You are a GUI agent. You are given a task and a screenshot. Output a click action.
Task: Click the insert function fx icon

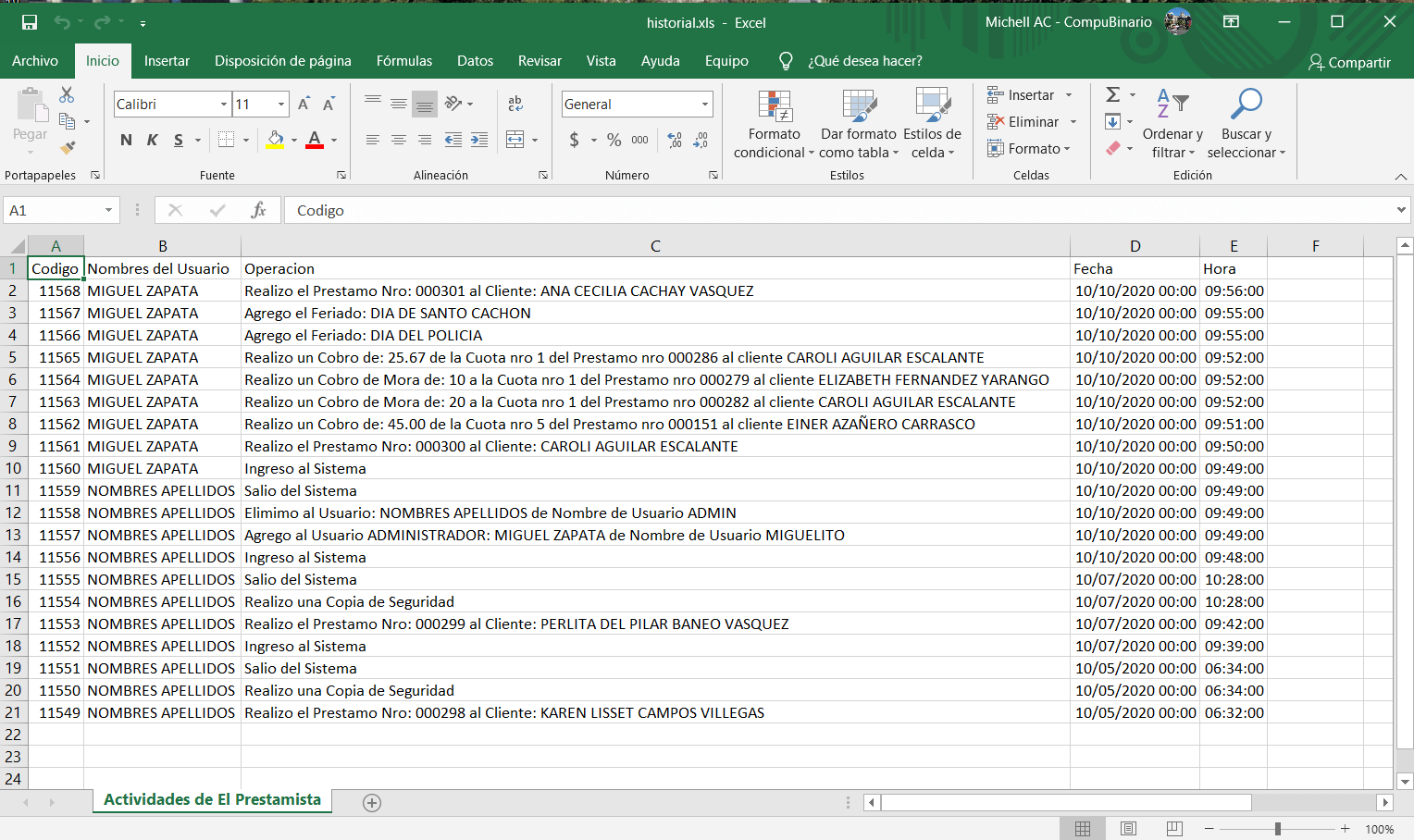pyautogui.click(x=258, y=211)
